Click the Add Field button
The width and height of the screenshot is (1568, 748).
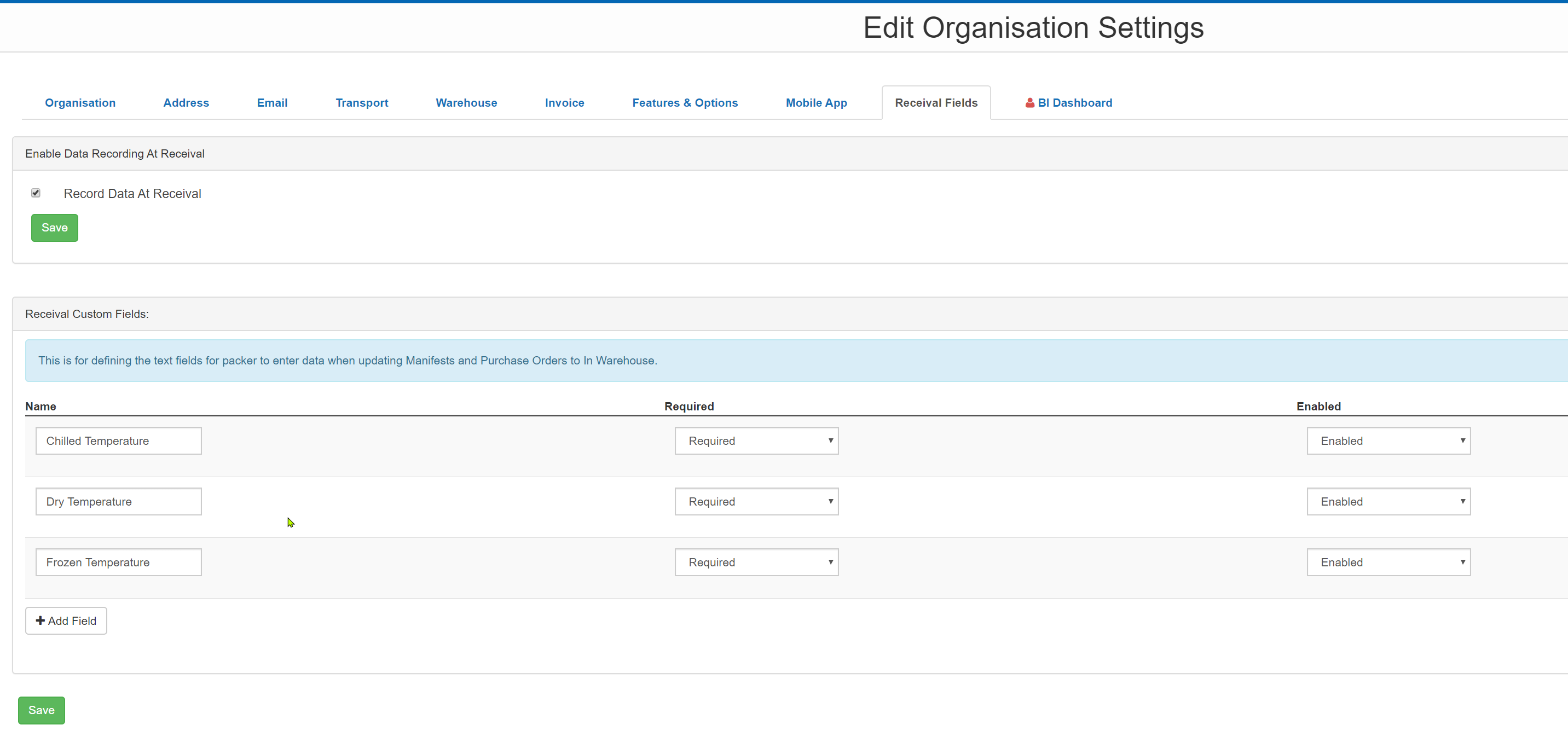(x=66, y=620)
